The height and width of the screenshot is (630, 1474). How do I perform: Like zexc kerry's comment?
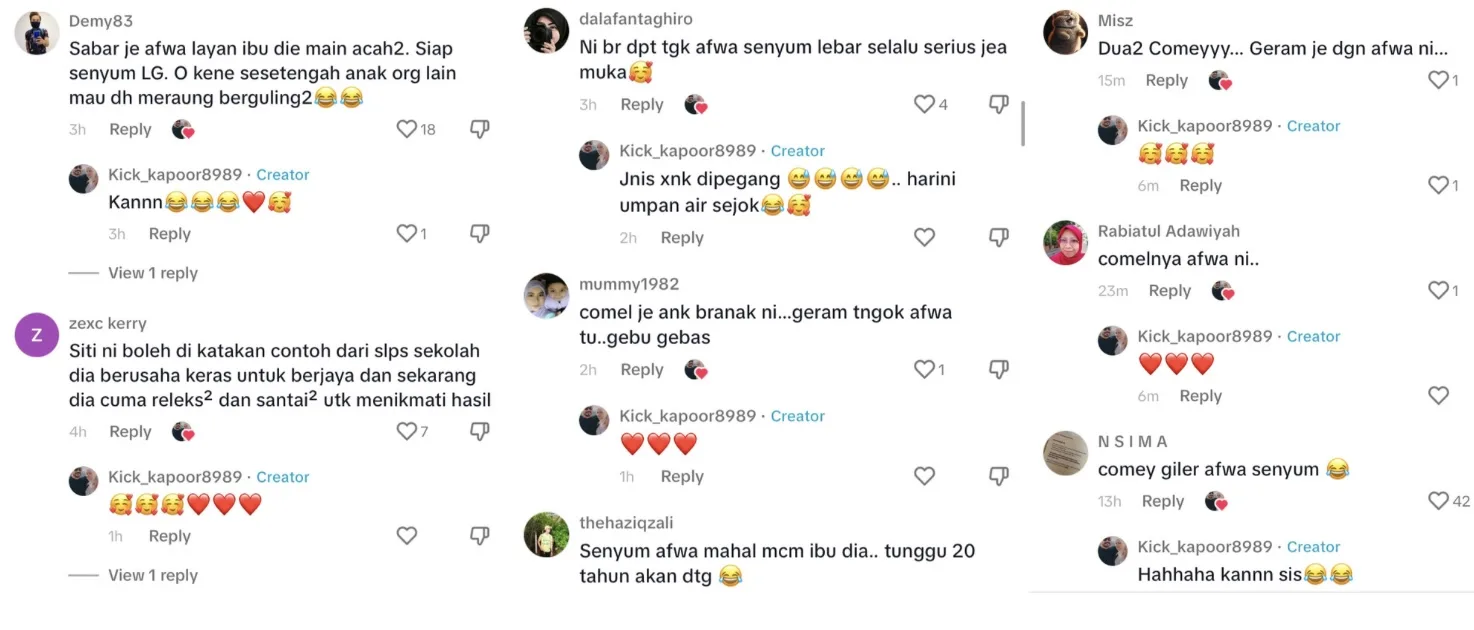click(406, 431)
